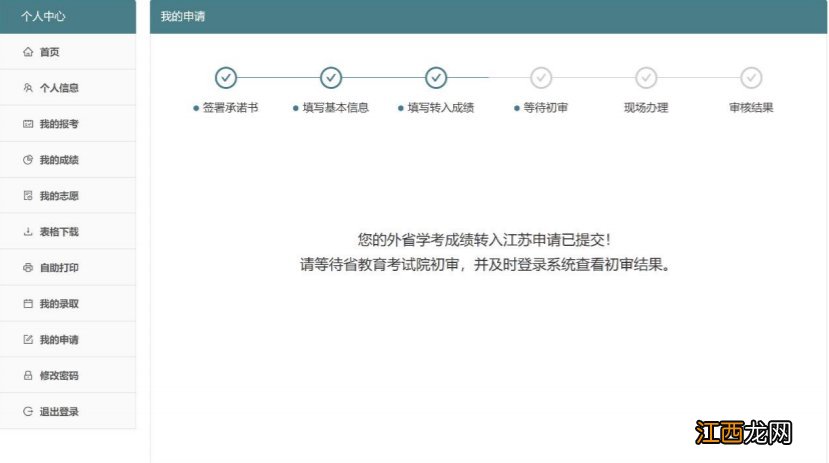Click the grey step circle for 等待初审
The width and height of the screenshot is (829, 463).
pyautogui.click(x=541, y=78)
